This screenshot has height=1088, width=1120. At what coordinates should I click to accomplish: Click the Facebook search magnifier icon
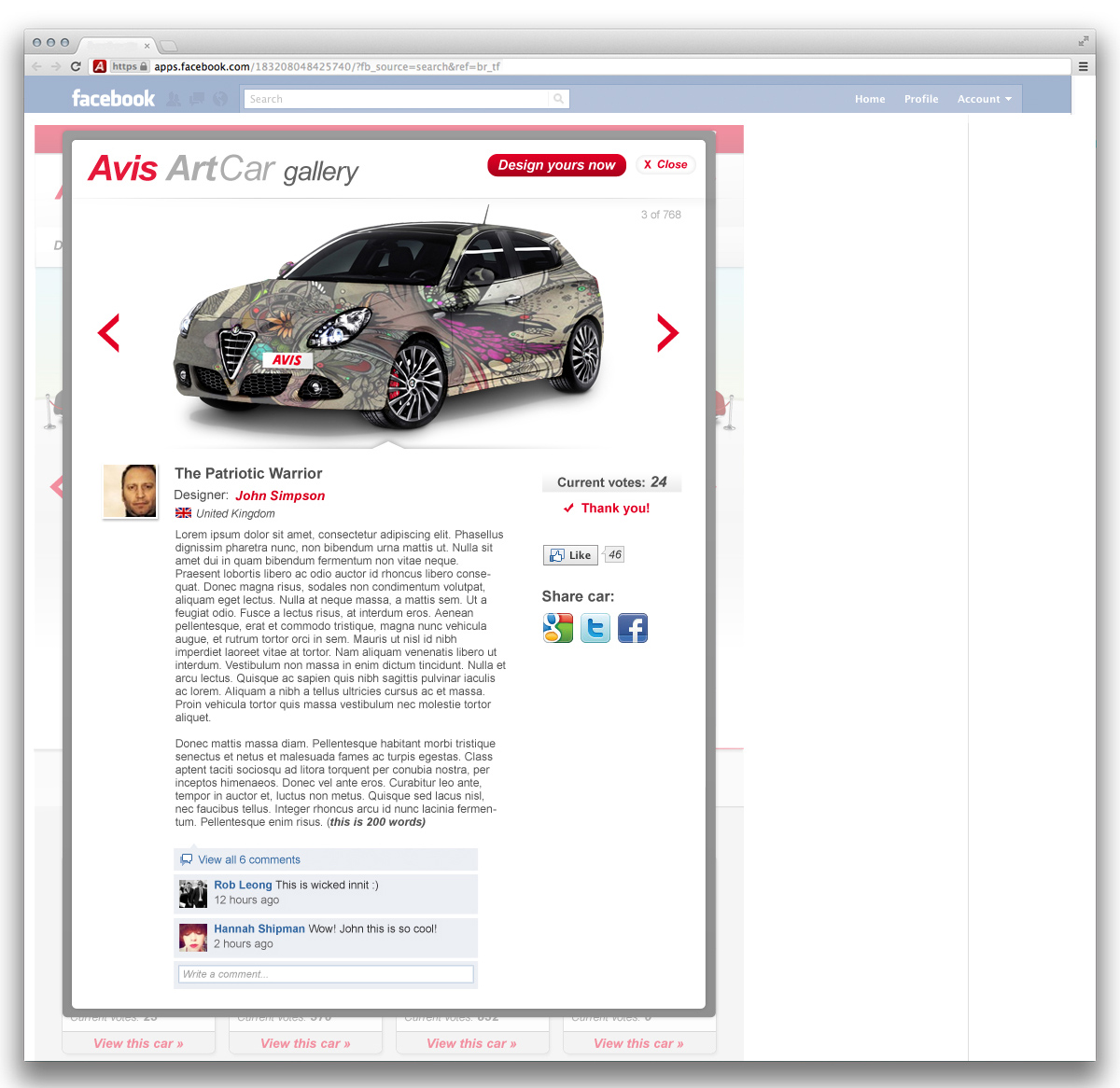[x=558, y=99]
